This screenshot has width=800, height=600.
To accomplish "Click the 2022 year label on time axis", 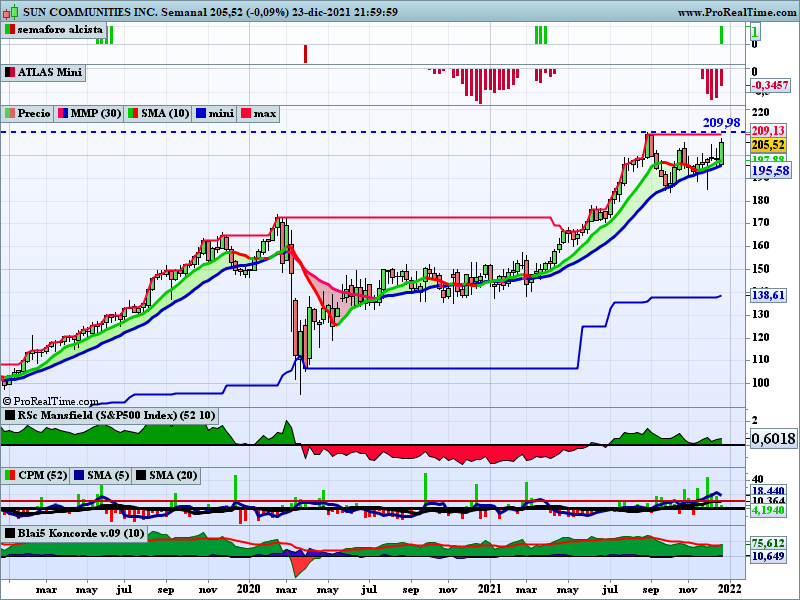I will (x=730, y=589).
